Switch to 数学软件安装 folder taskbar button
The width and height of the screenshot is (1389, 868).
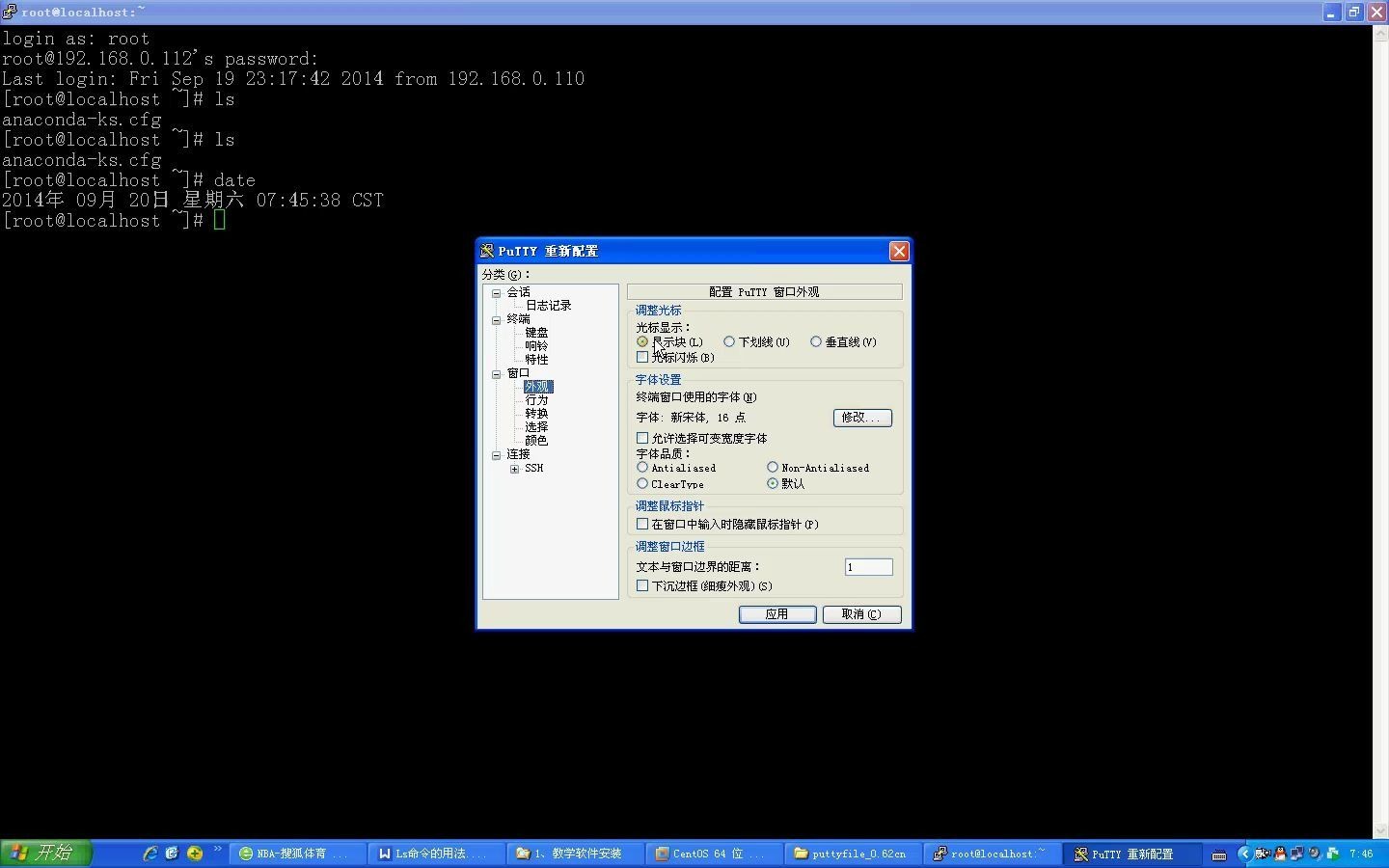[x=576, y=854]
